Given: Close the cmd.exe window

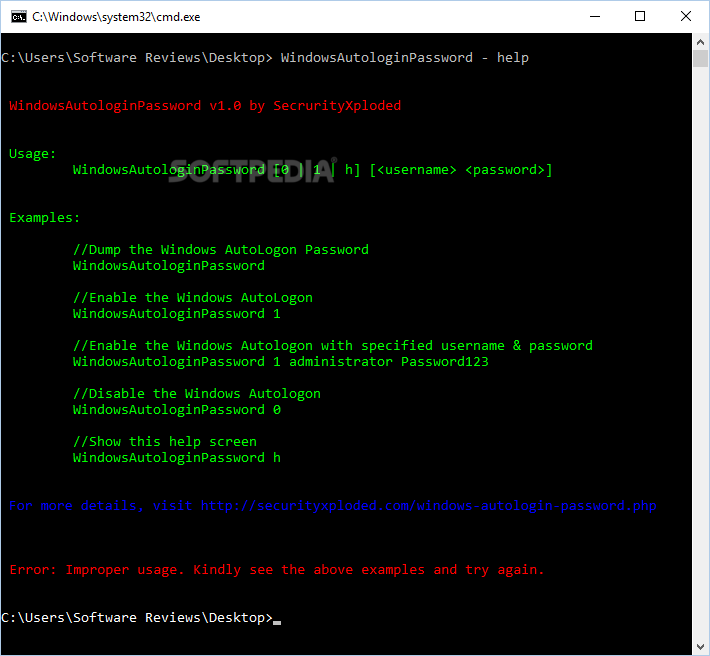Looking at the screenshot, I should coord(686,16).
